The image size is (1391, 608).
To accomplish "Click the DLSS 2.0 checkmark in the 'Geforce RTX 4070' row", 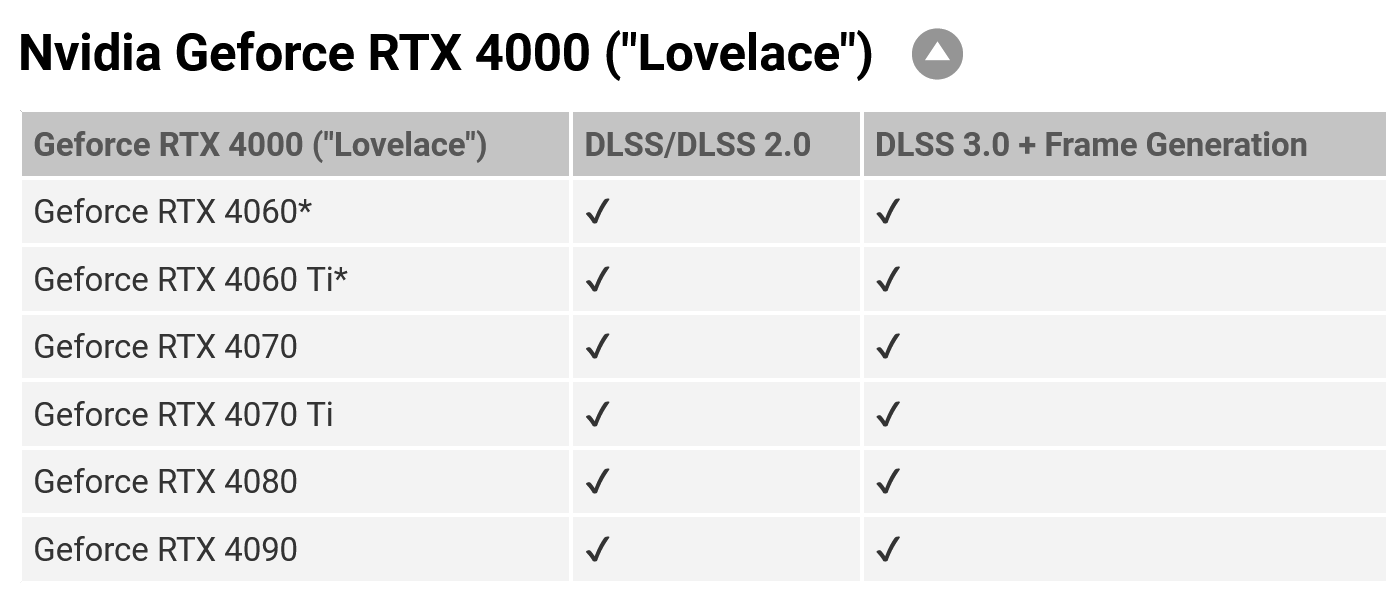I will pyautogui.click(x=597, y=347).
